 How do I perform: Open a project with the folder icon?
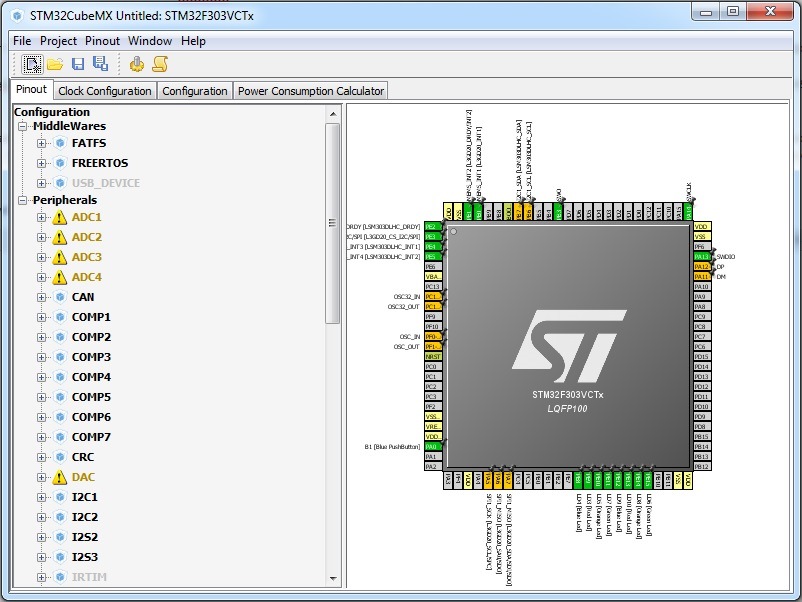55,64
